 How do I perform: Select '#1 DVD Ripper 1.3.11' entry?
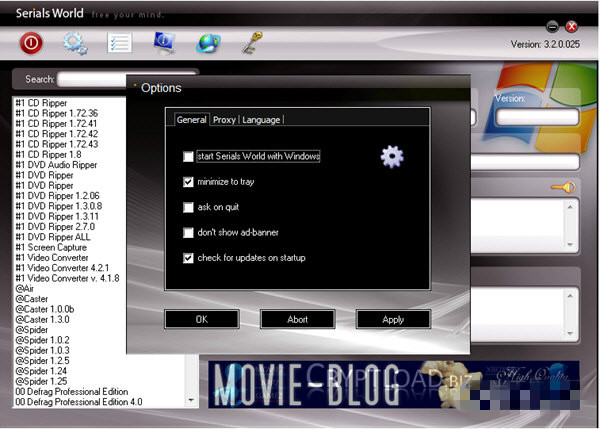coord(57,217)
